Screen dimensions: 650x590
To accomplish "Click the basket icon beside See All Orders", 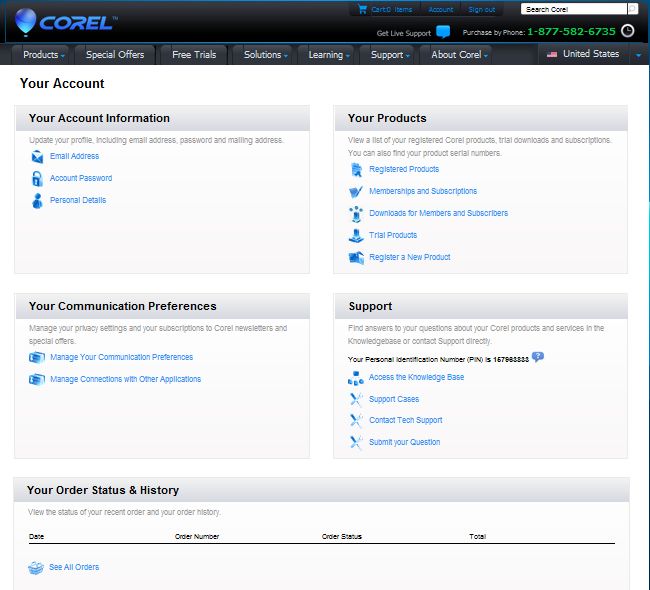I will coord(36,568).
